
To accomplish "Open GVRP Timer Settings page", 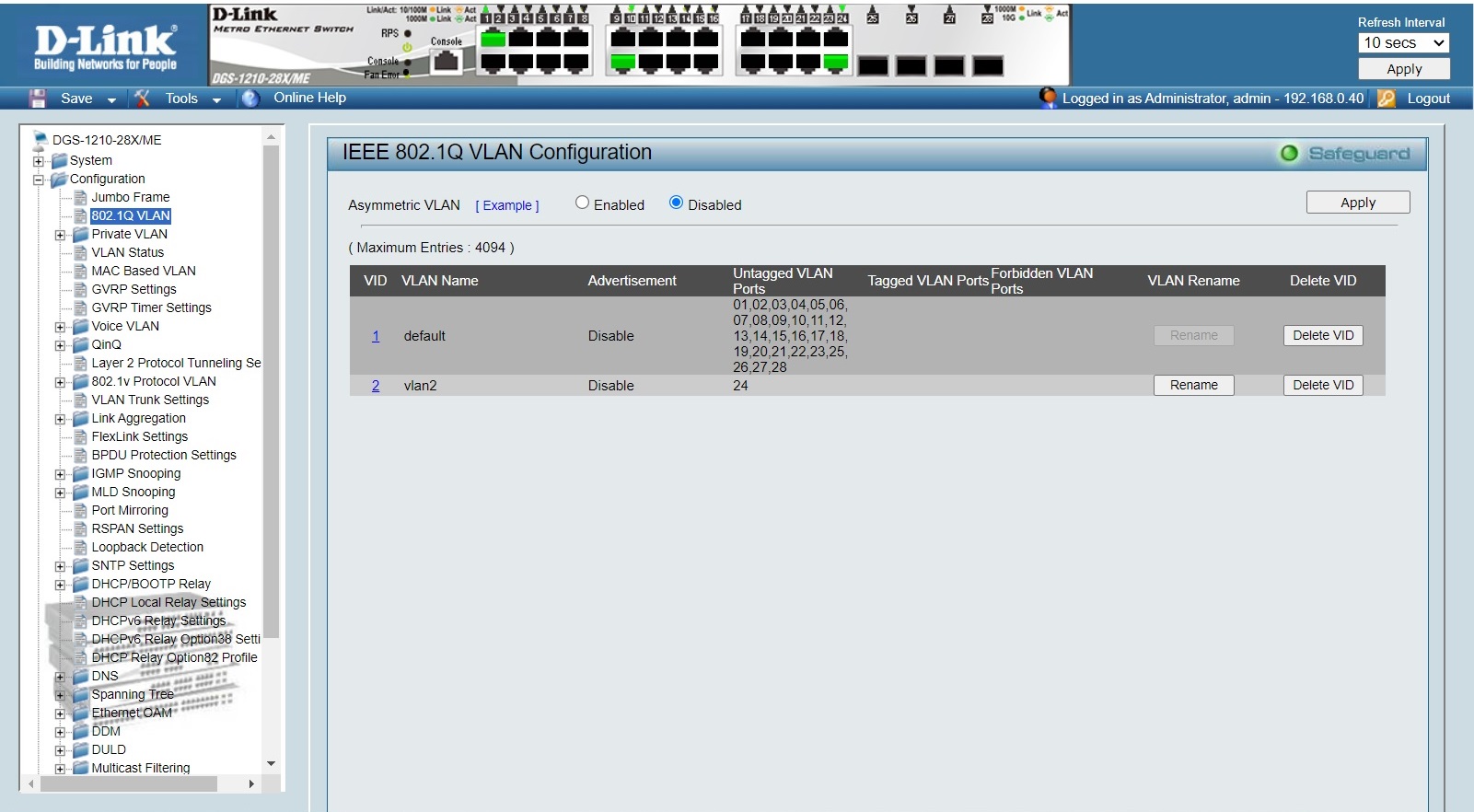I will point(151,307).
